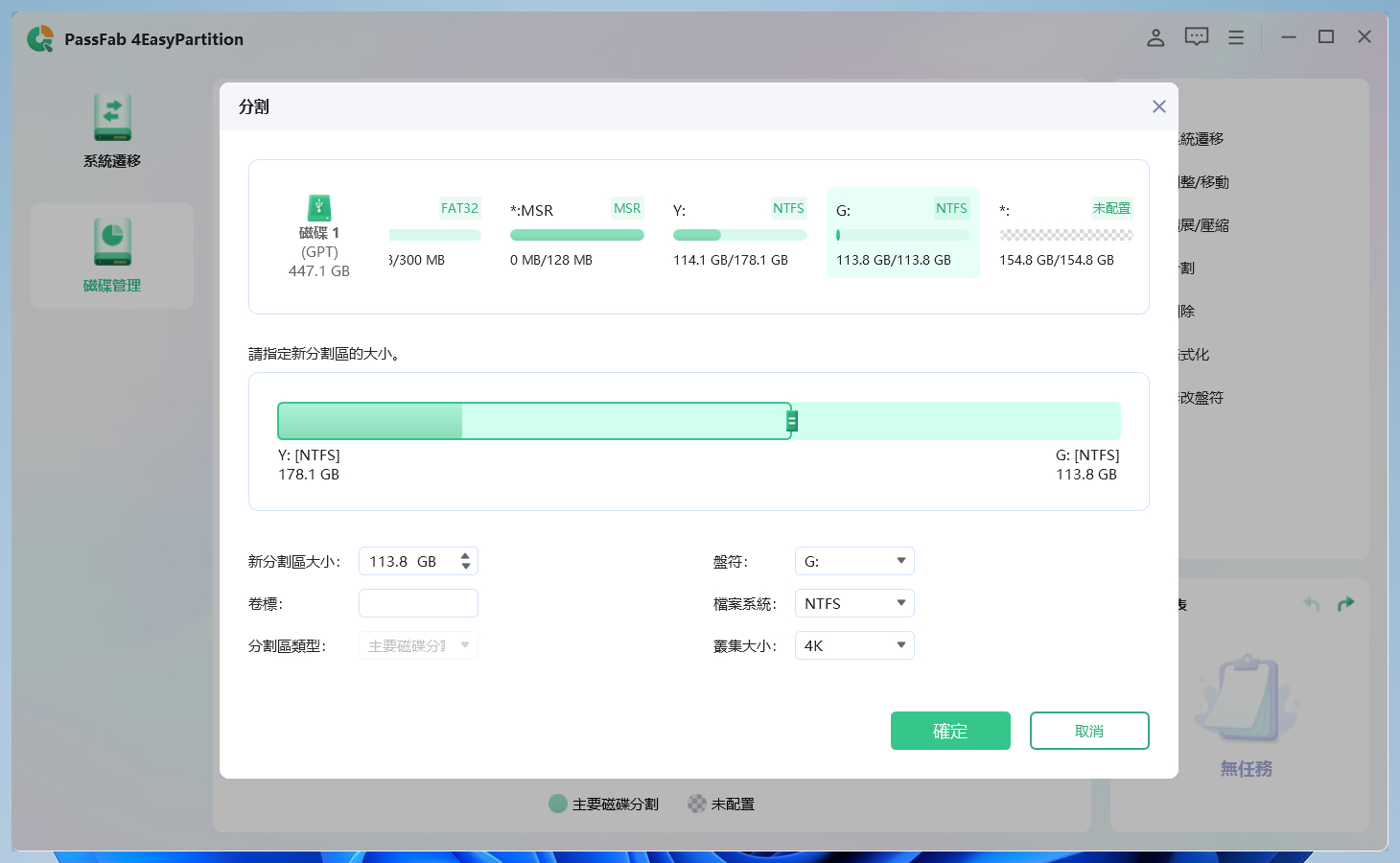The width and height of the screenshot is (1400, 863).
Task: Close the 分割 dialog
Action: click(x=1158, y=106)
